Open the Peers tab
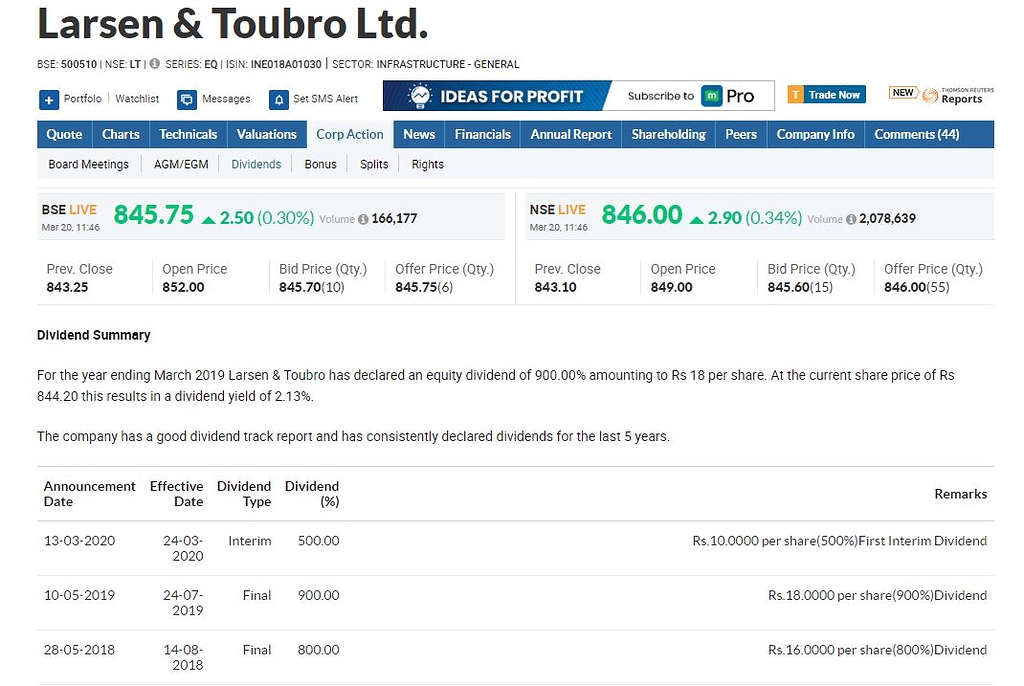The height and width of the screenshot is (686, 1024). coord(740,134)
